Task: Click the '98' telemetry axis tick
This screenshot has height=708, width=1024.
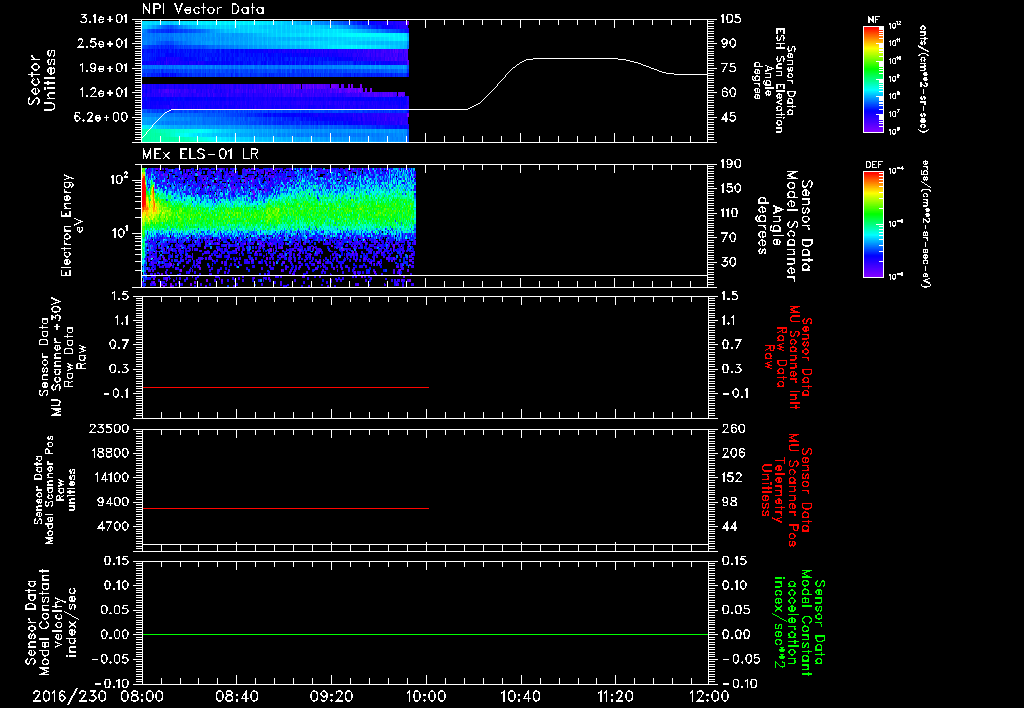Action: click(729, 502)
